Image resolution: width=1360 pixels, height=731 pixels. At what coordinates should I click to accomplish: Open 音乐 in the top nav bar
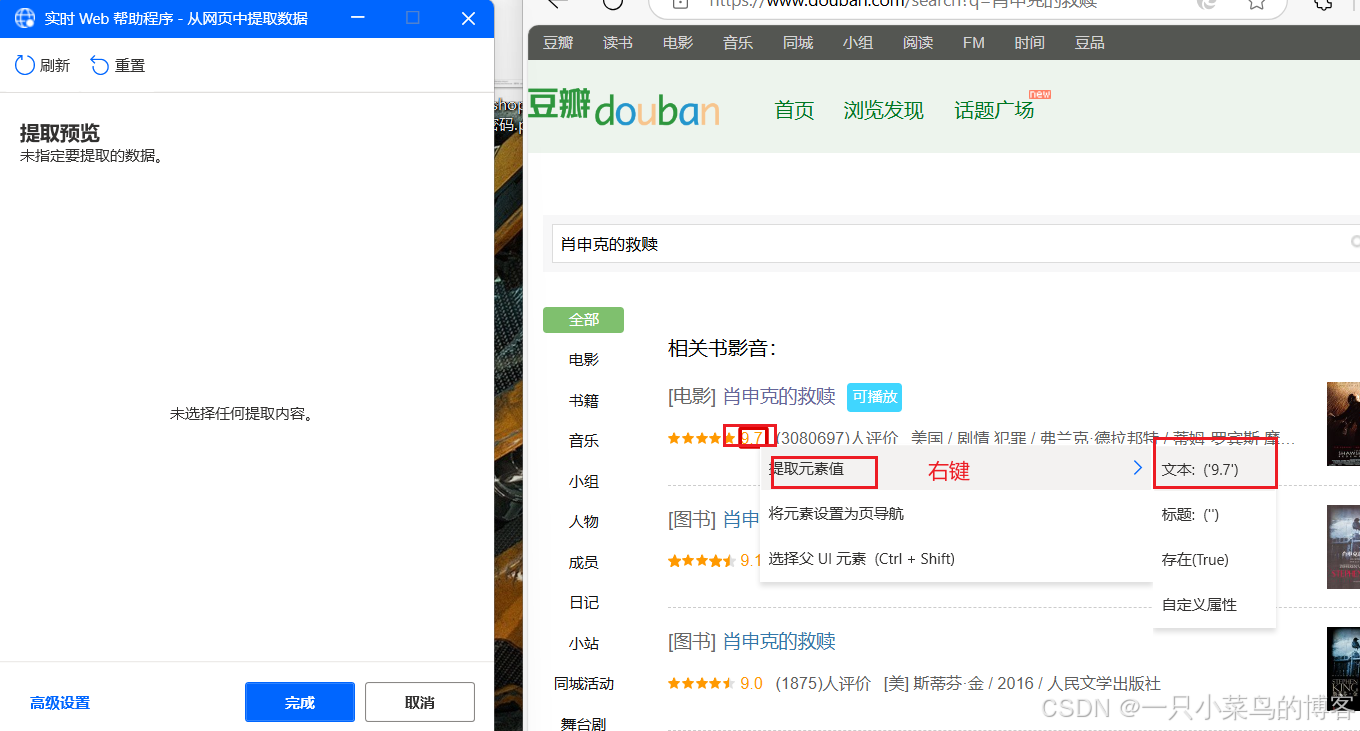[738, 42]
